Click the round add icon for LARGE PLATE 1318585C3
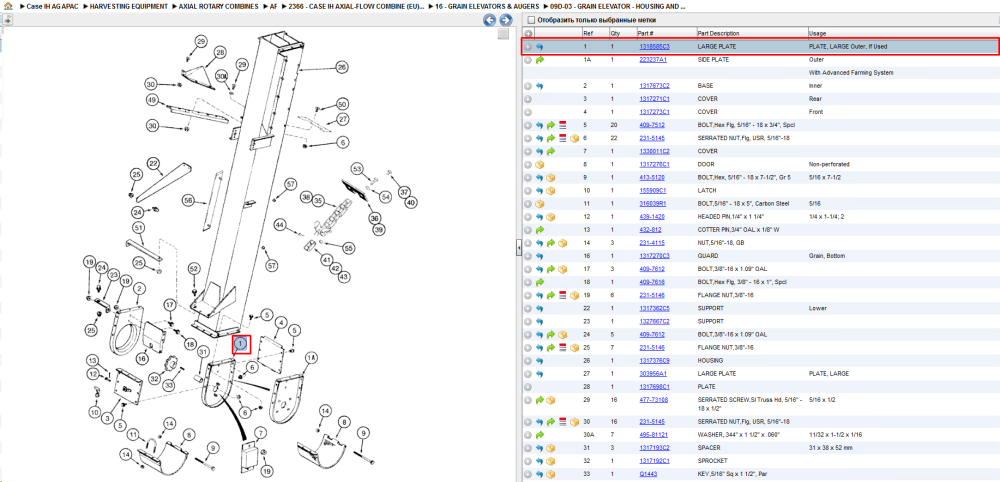Image resolution: width=1000 pixels, height=482 pixels. click(528, 47)
